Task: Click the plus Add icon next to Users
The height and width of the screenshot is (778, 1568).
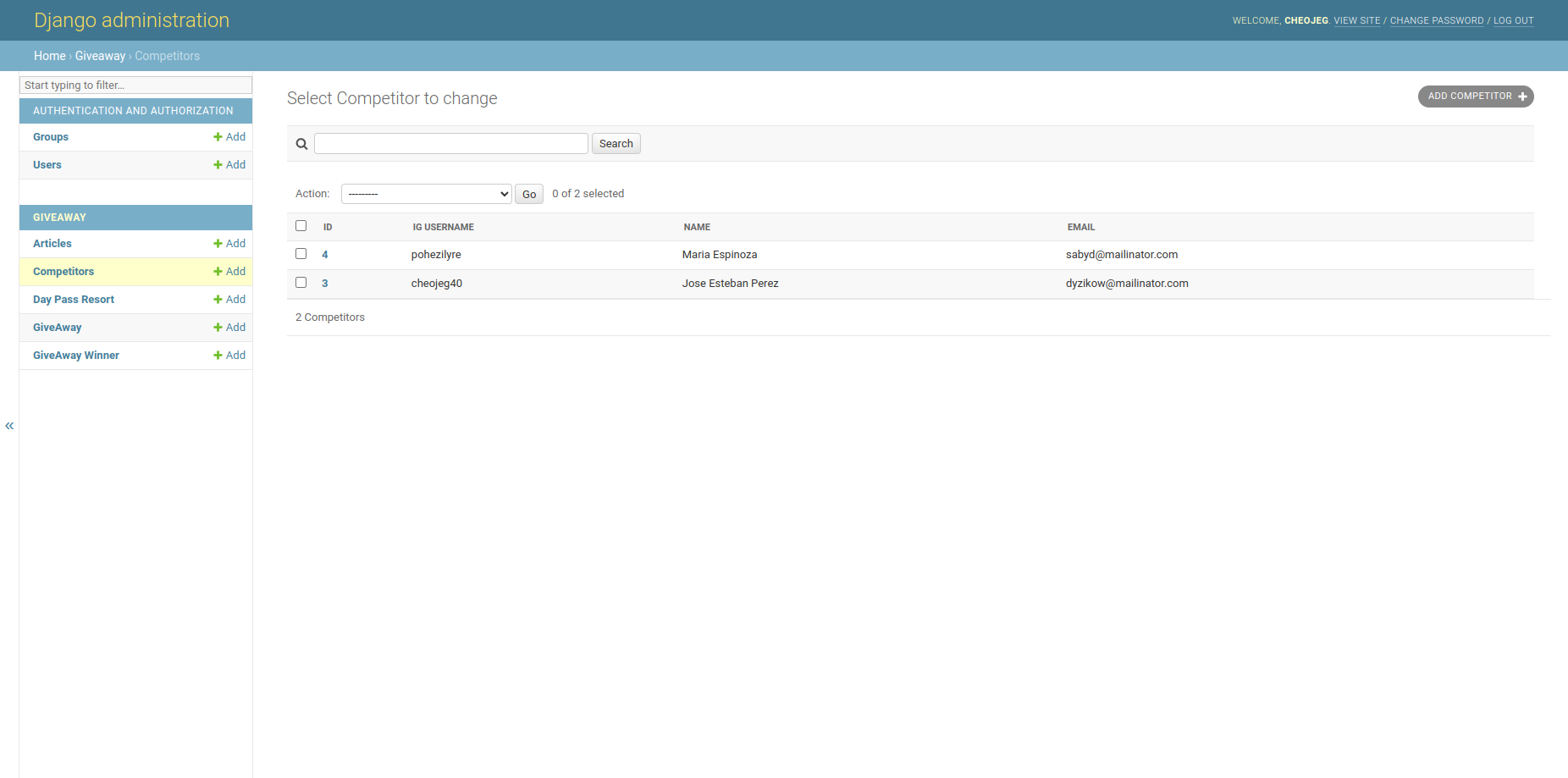Action: click(x=218, y=165)
